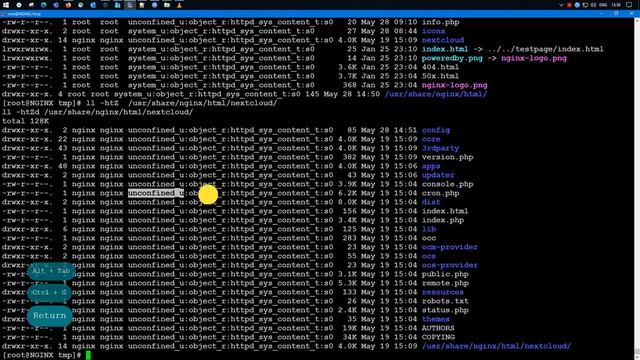Open the taskbar clock
Image resolution: width=640 pixels, height=360 pixels.
(x=616, y=5)
